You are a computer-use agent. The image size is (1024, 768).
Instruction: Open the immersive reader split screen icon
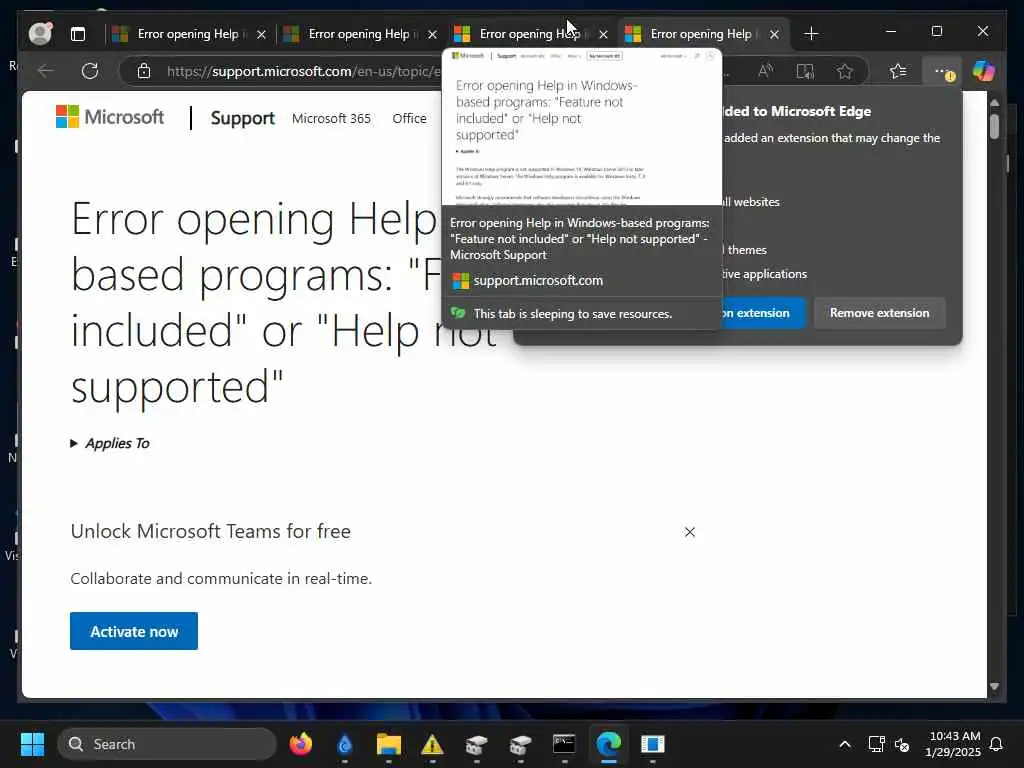click(x=805, y=71)
